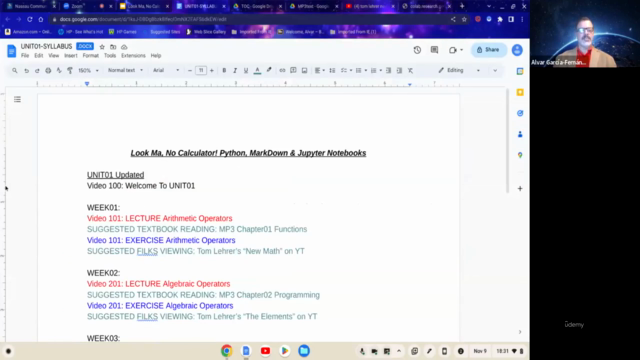This screenshot has height=360, width=640.
Task: Show document outline icon
Action: [17, 99]
